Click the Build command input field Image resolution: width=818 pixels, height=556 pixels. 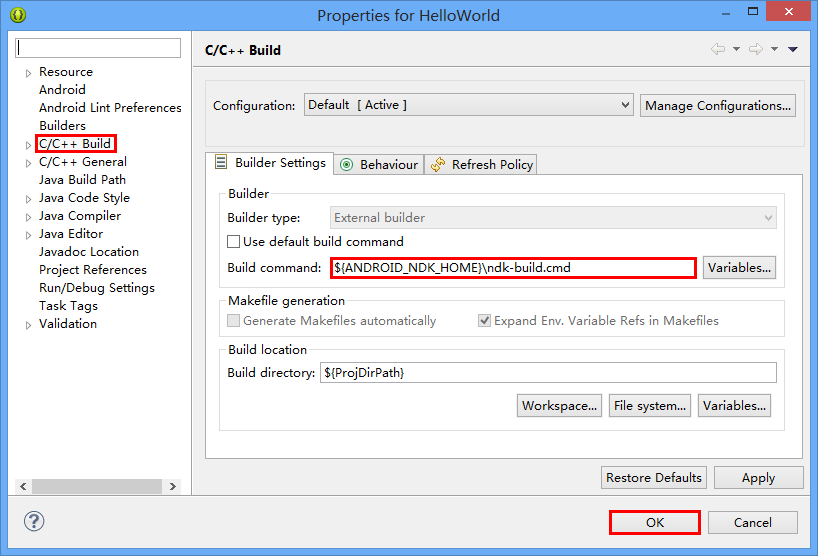click(x=513, y=268)
